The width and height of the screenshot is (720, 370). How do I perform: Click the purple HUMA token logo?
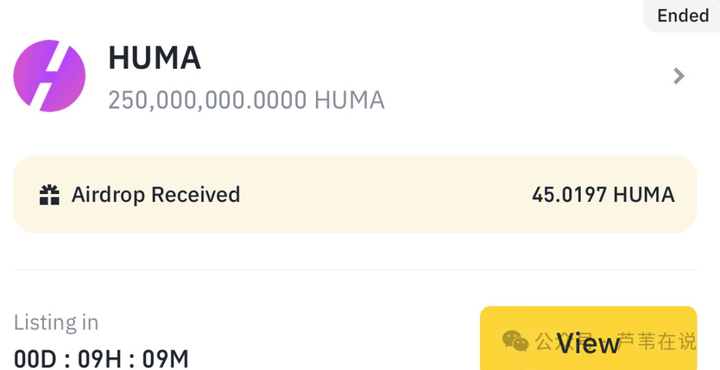pyautogui.click(x=49, y=76)
